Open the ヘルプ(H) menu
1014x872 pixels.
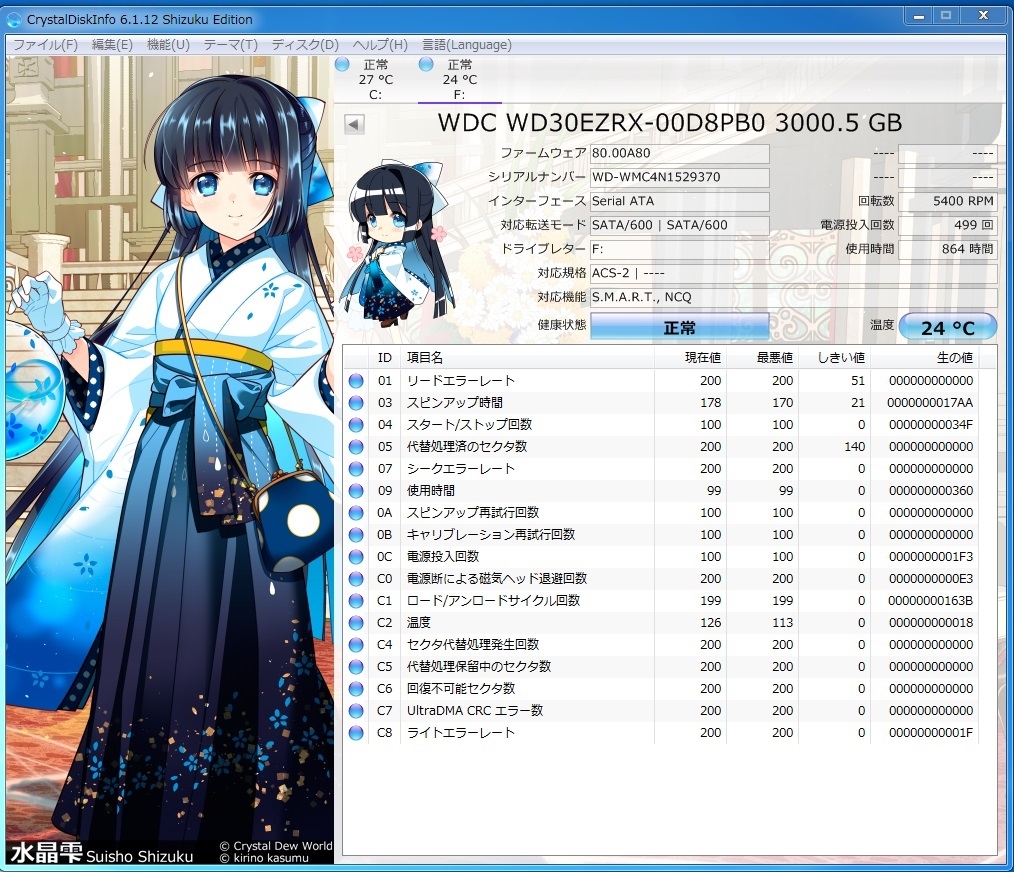click(380, 45)
